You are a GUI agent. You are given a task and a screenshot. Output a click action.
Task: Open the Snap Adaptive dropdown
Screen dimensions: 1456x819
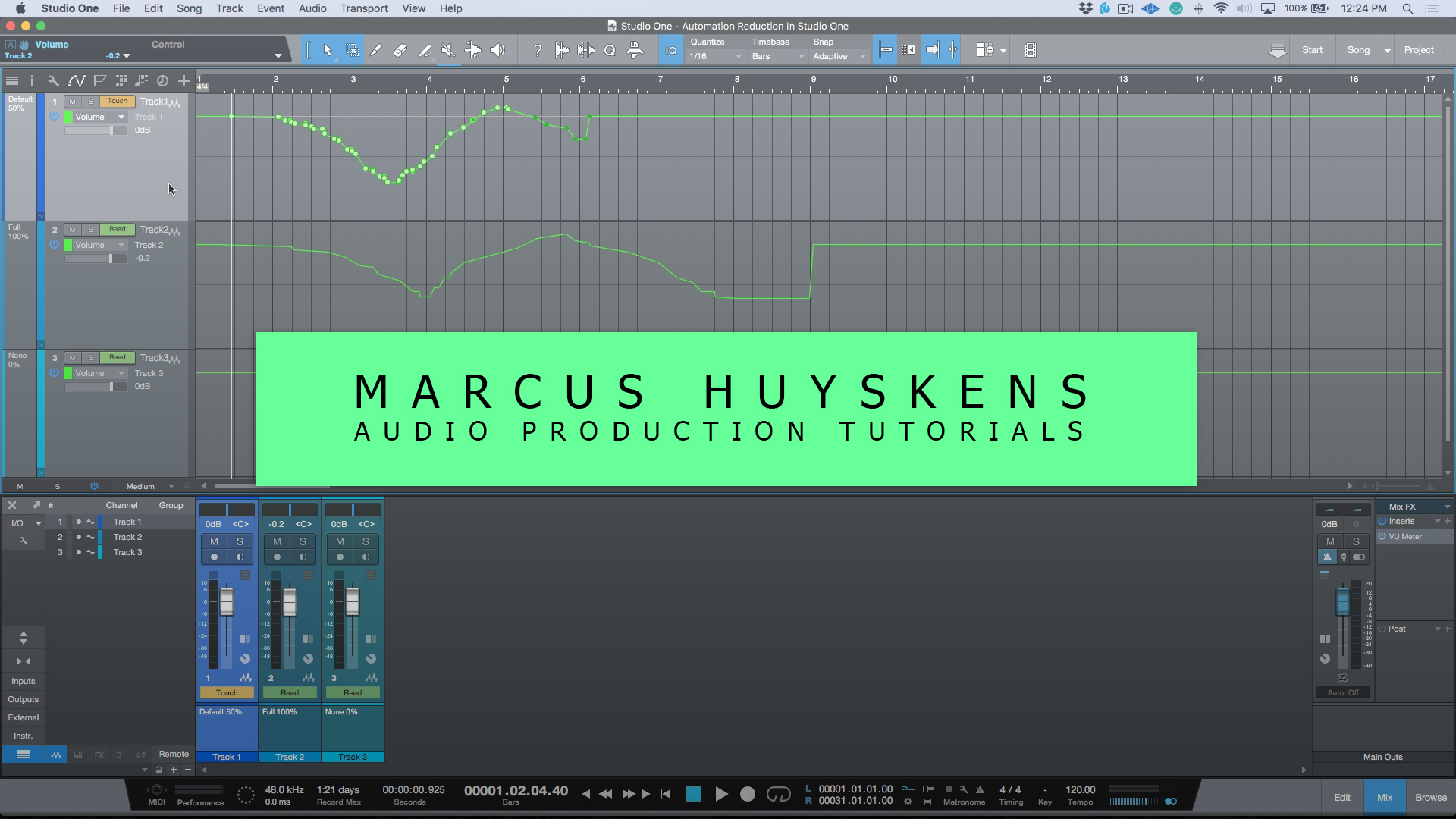click(x=839, y=57)
